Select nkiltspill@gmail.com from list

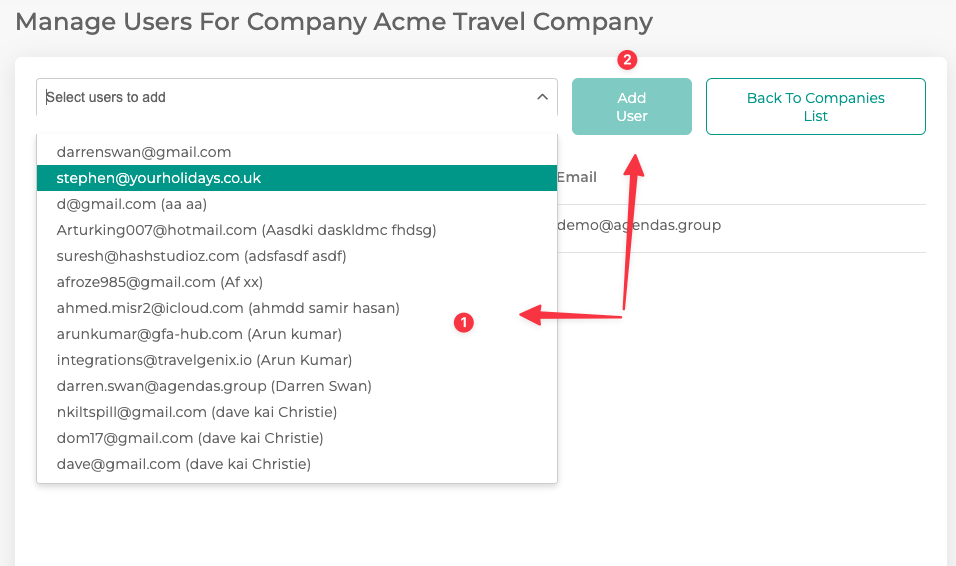click(196, 412)
